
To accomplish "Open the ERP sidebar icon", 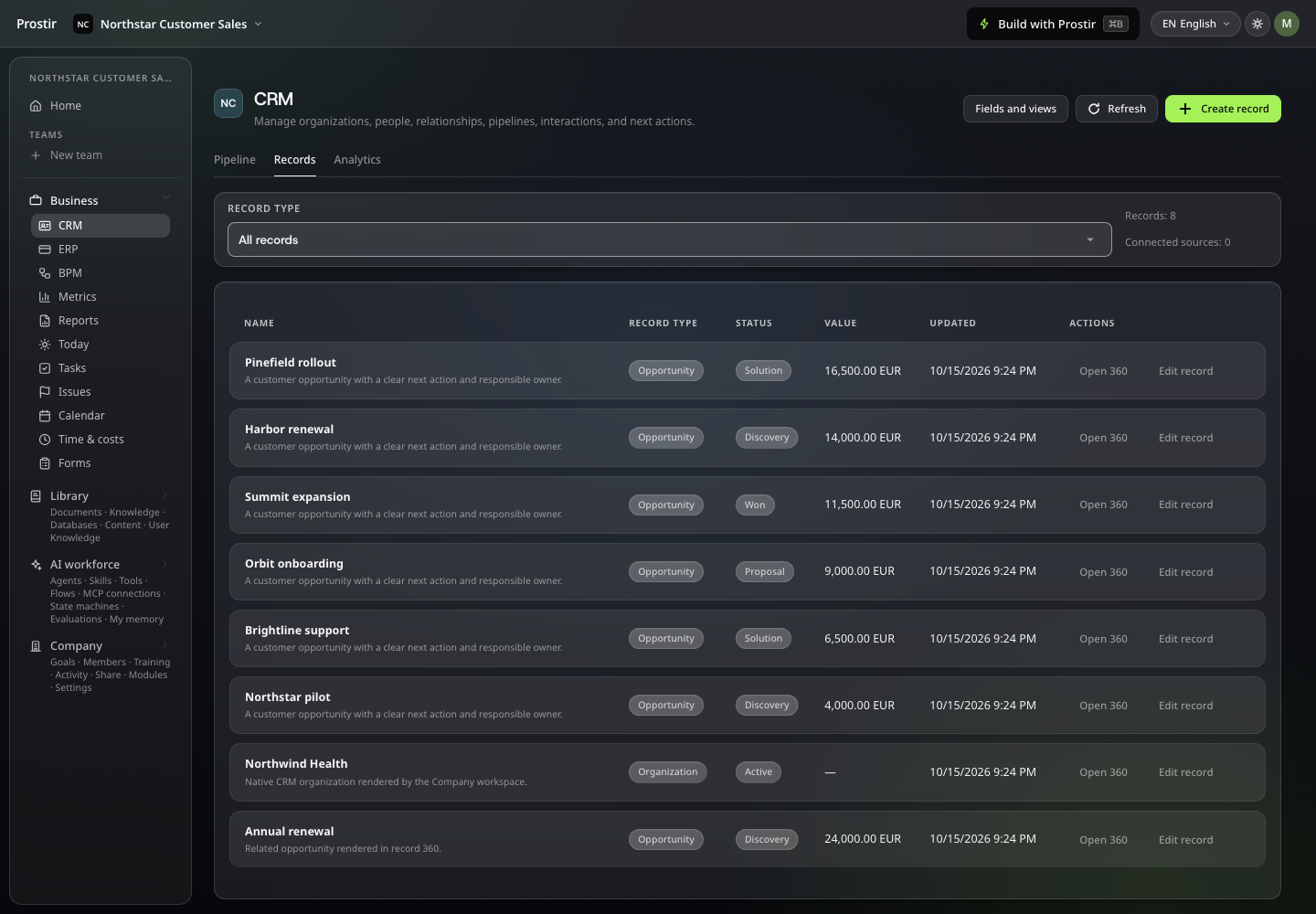I will (x=45, y=250).
